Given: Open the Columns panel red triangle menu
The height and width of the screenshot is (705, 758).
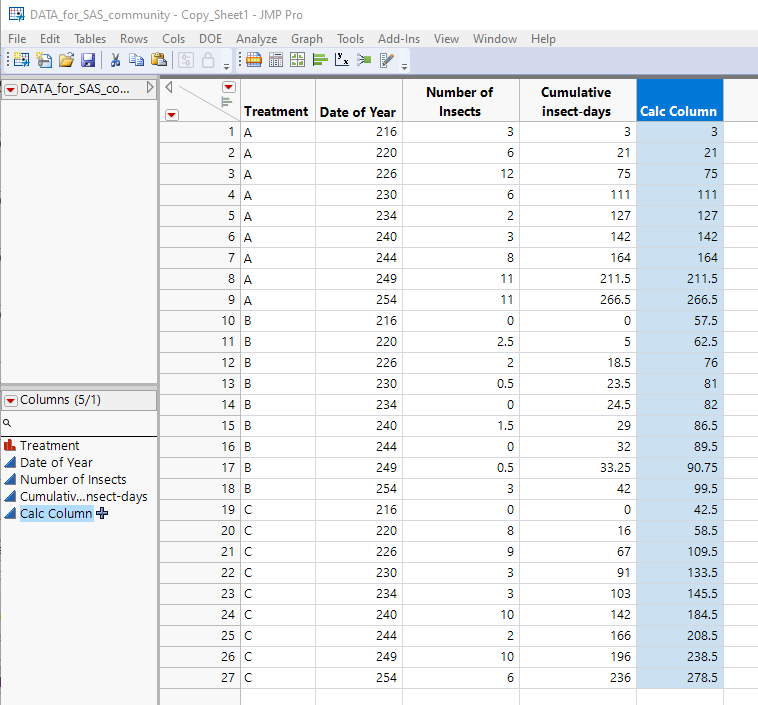Looking at the screenshot, I should coord(11,400).
